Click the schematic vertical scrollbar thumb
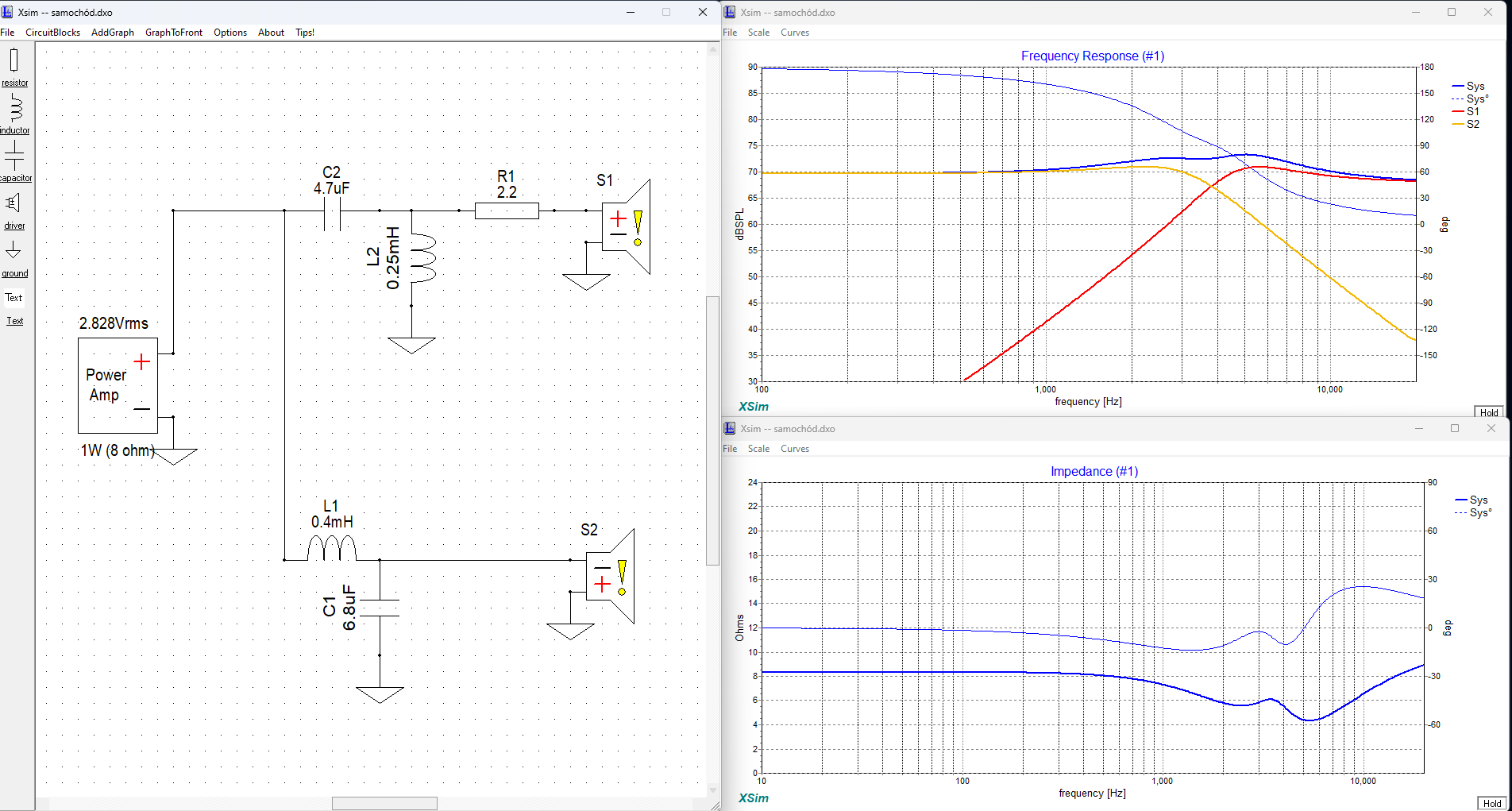Screen dimensions: 1512x811 coord(712,429)
